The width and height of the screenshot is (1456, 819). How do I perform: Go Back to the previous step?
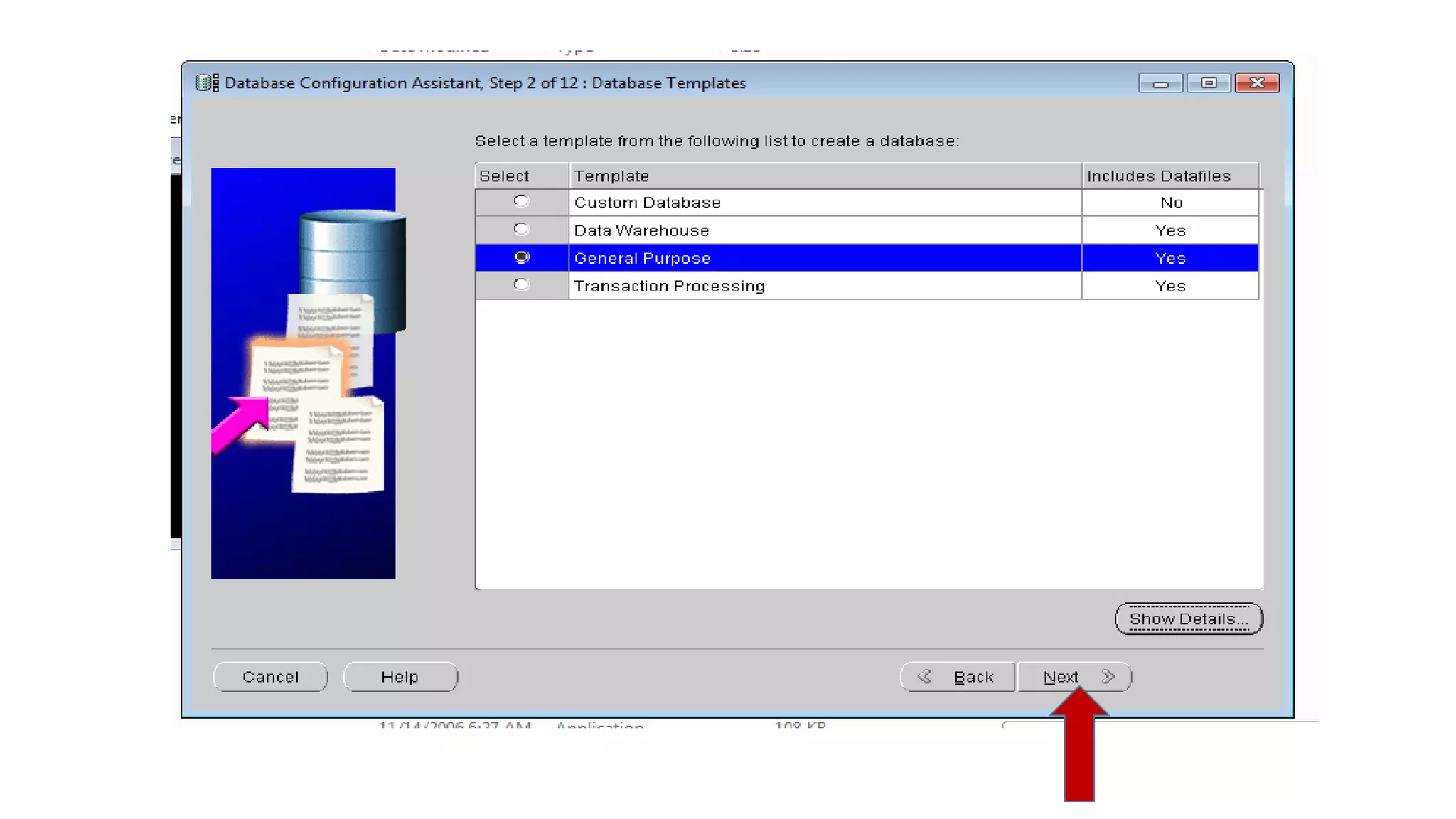(957, 676)
